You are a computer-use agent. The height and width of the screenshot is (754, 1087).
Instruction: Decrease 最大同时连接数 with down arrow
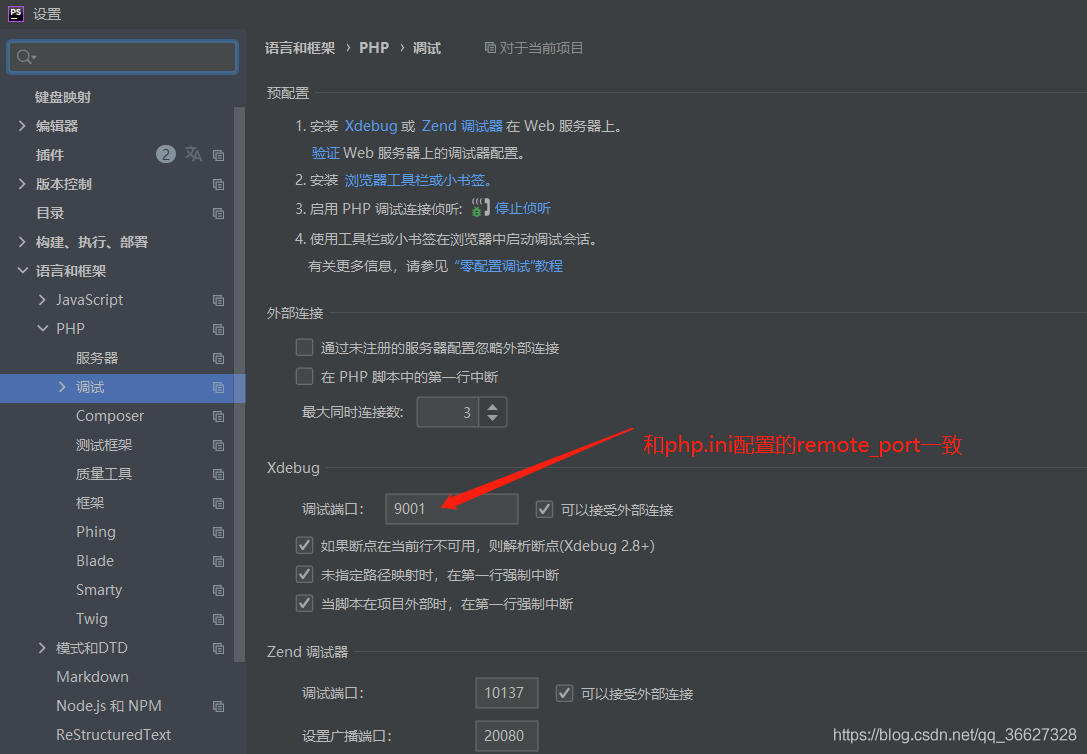[x=492, y=418]
